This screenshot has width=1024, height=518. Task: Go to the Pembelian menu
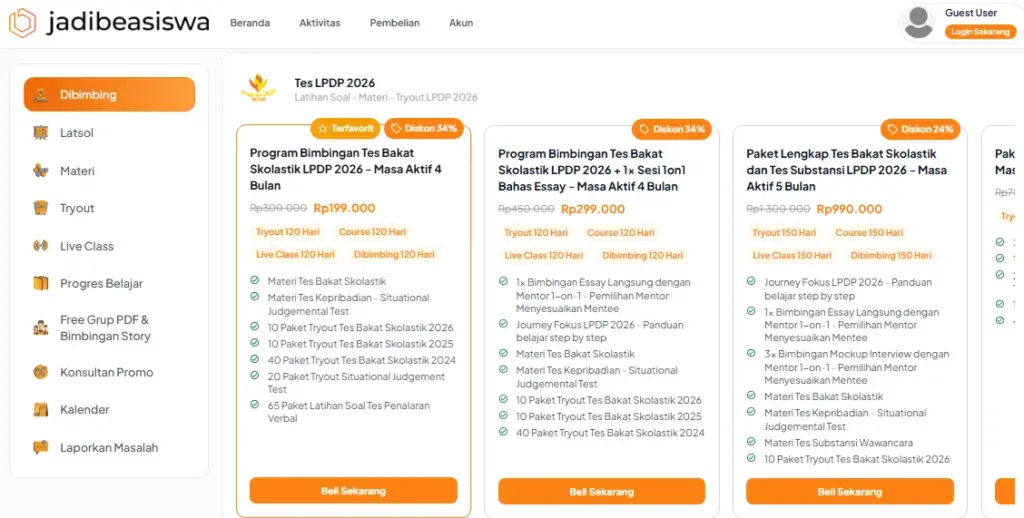tap(394, 23)
